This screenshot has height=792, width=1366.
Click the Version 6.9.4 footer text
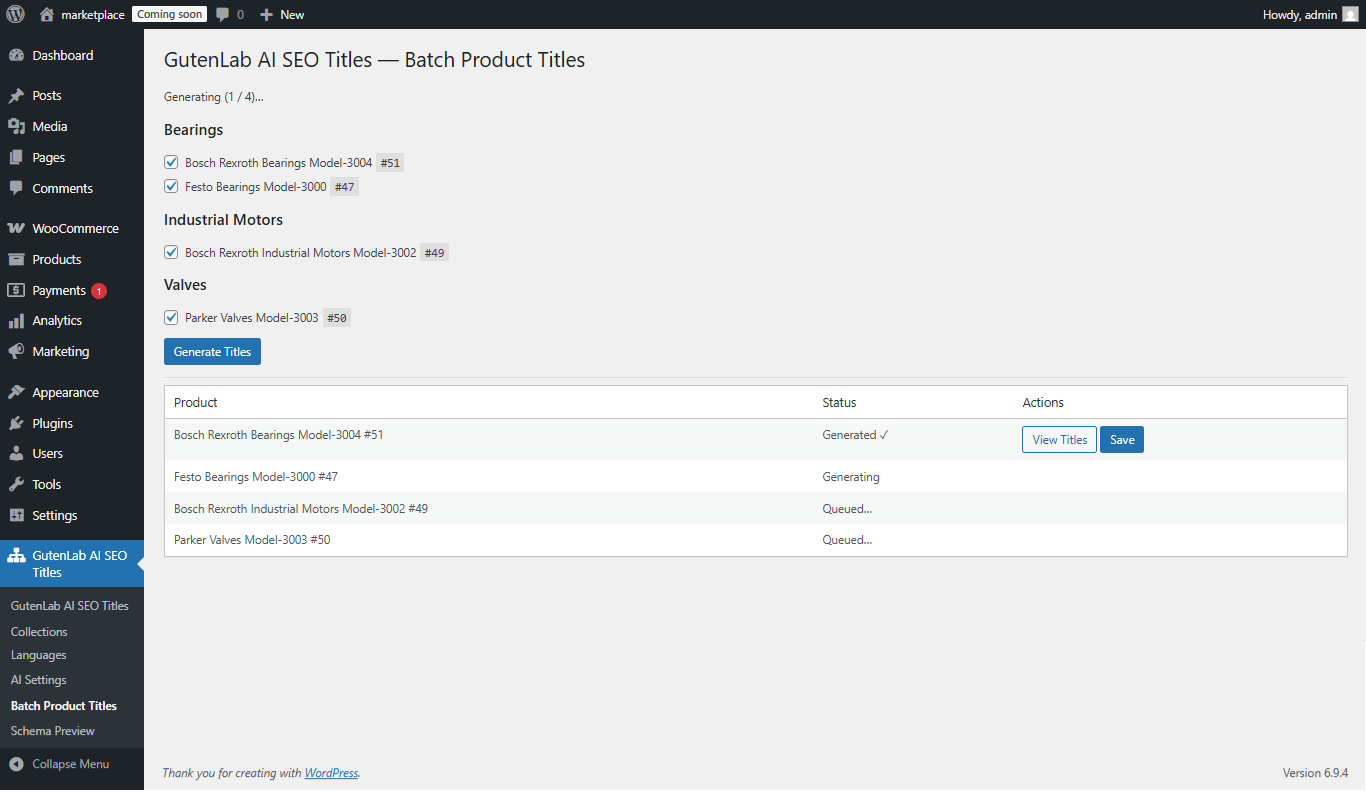click(1315, 773)
